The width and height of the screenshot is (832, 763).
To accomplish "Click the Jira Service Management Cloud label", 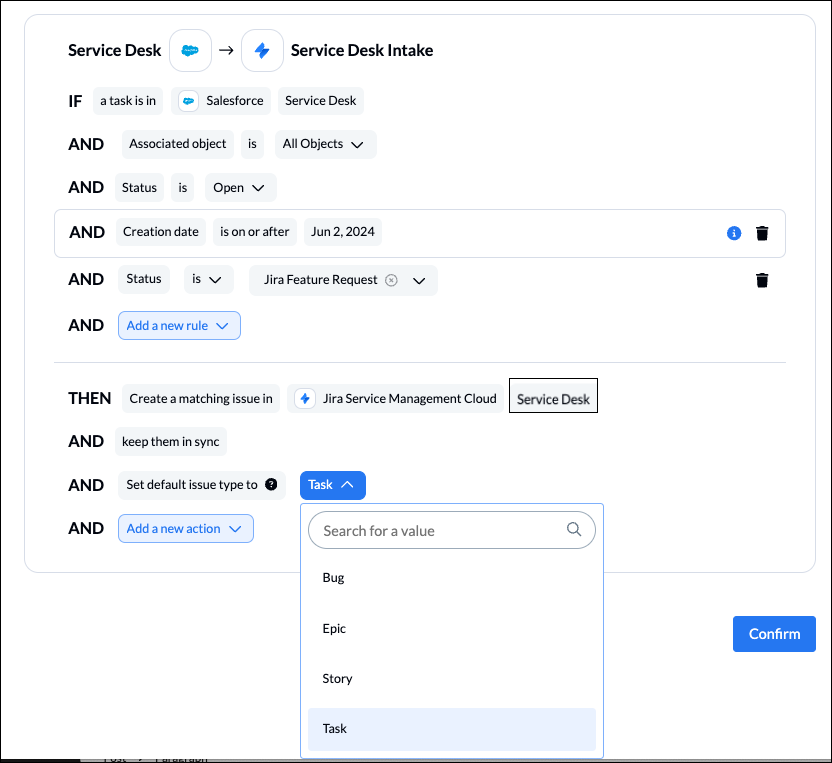I will (410, 398).
